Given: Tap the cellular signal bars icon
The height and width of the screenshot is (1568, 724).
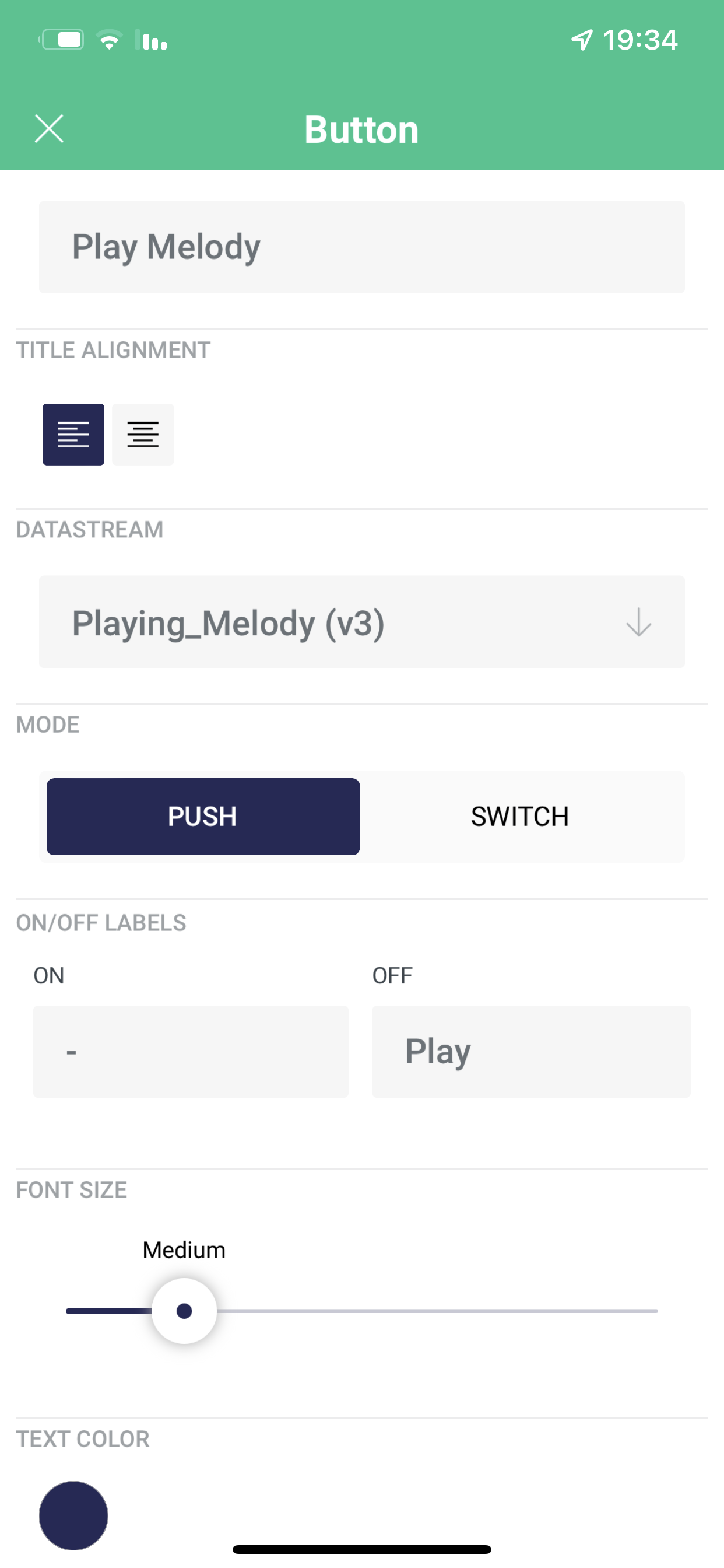Looking at the screenshot, I should (x=151, y=40).
